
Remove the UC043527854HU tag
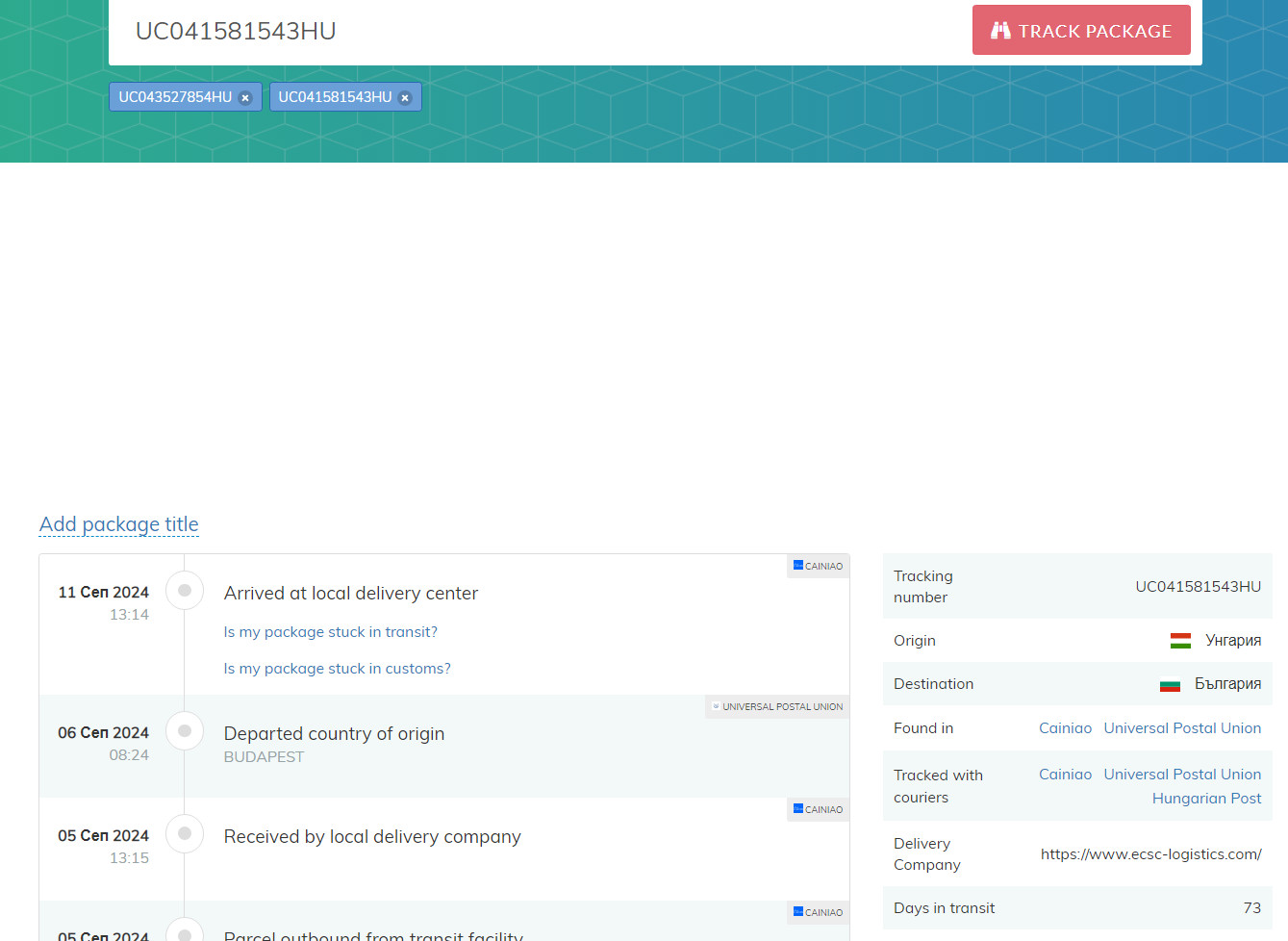pyautogui.click(x=245, y=98)
